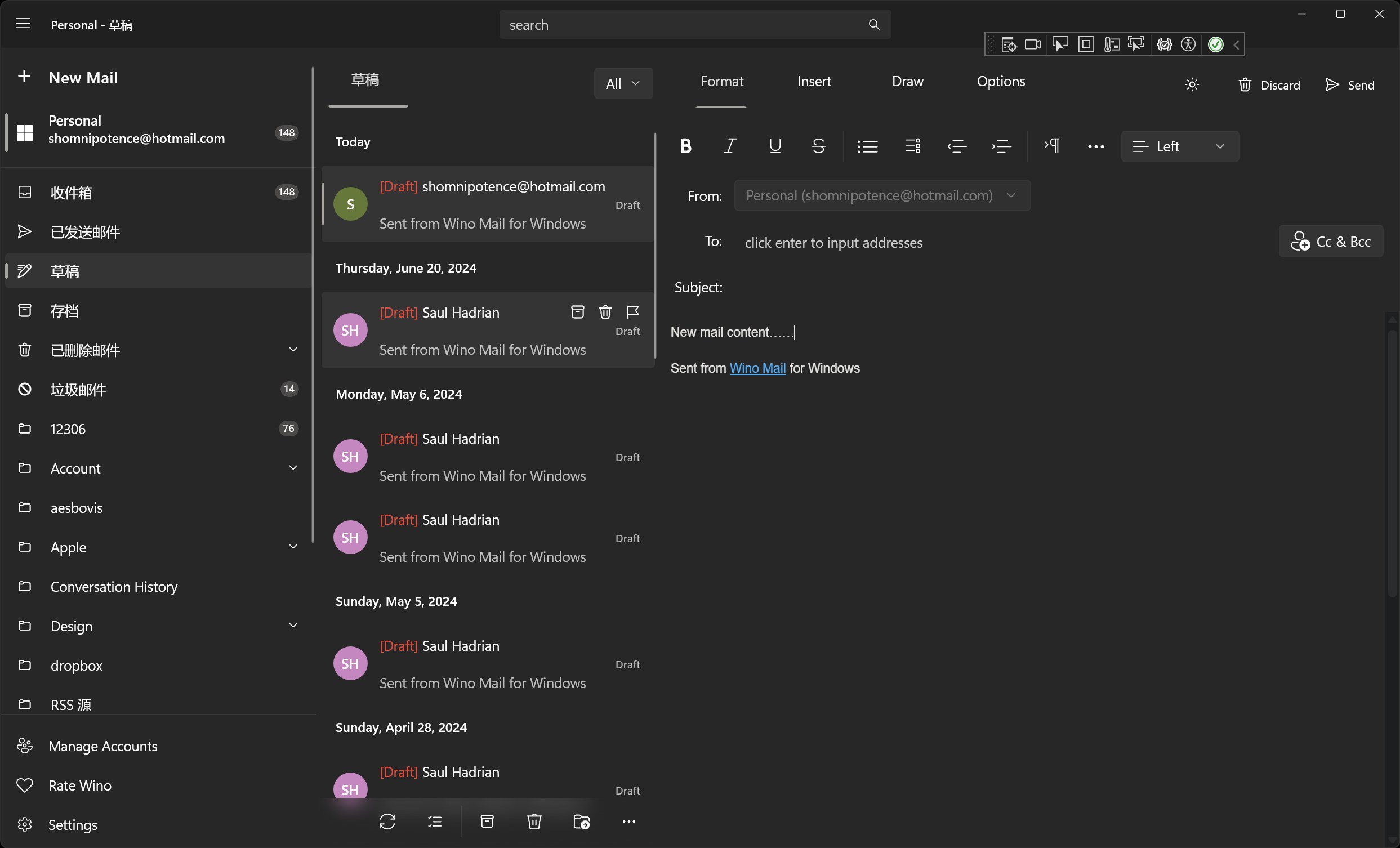Open the Options tab
1400x848 pixels.
(1001, 81)
